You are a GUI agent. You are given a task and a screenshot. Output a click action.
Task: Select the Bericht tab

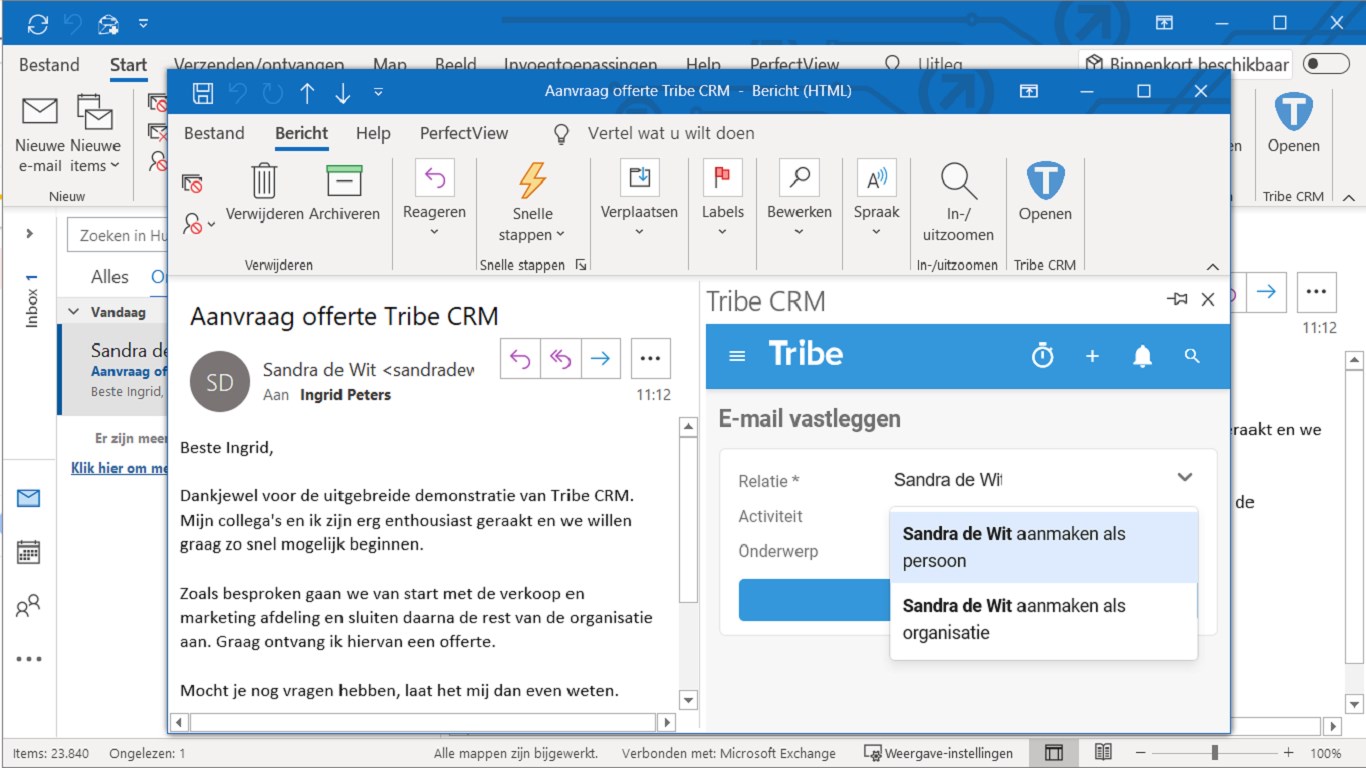(x=301, y=133)
